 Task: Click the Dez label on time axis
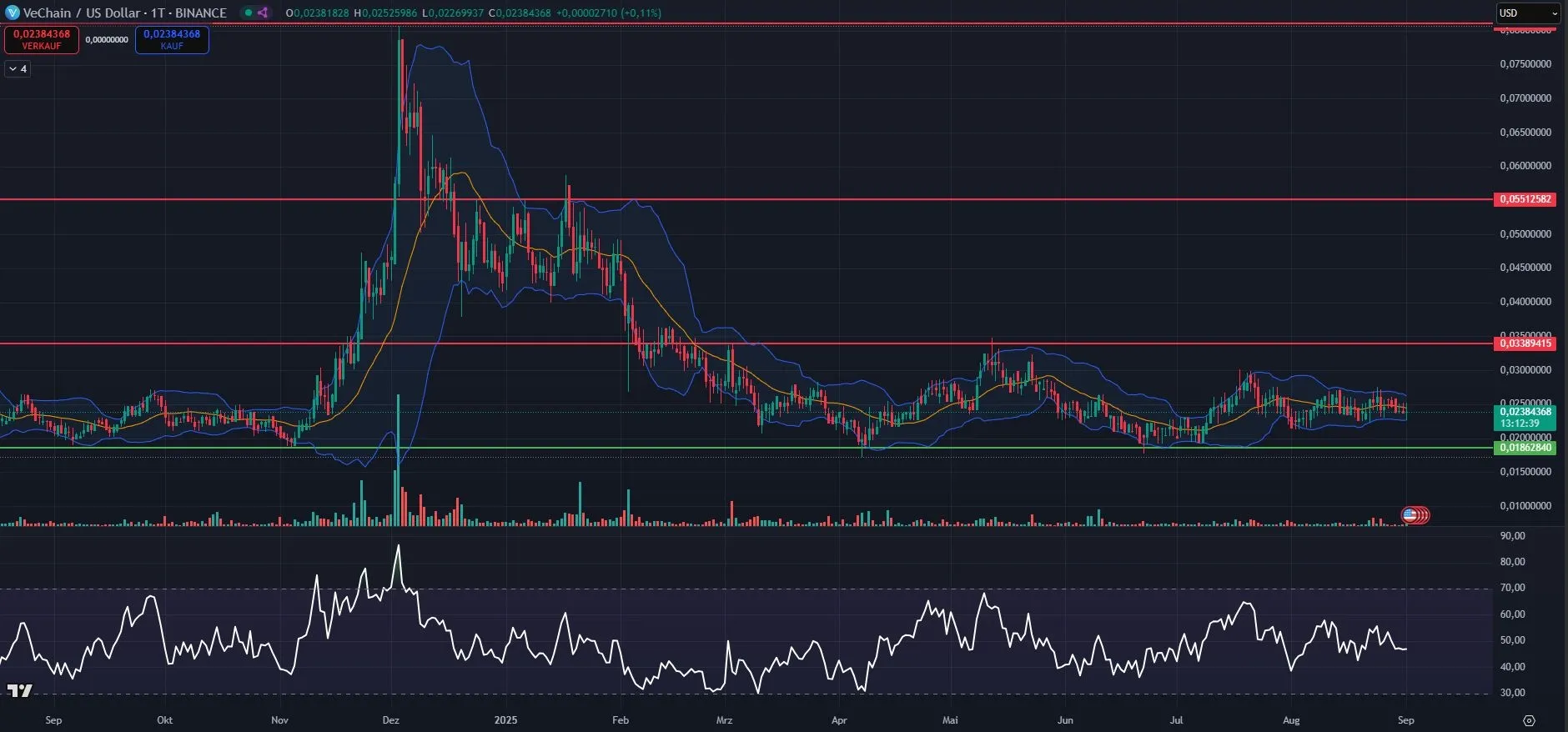(390, 720)
